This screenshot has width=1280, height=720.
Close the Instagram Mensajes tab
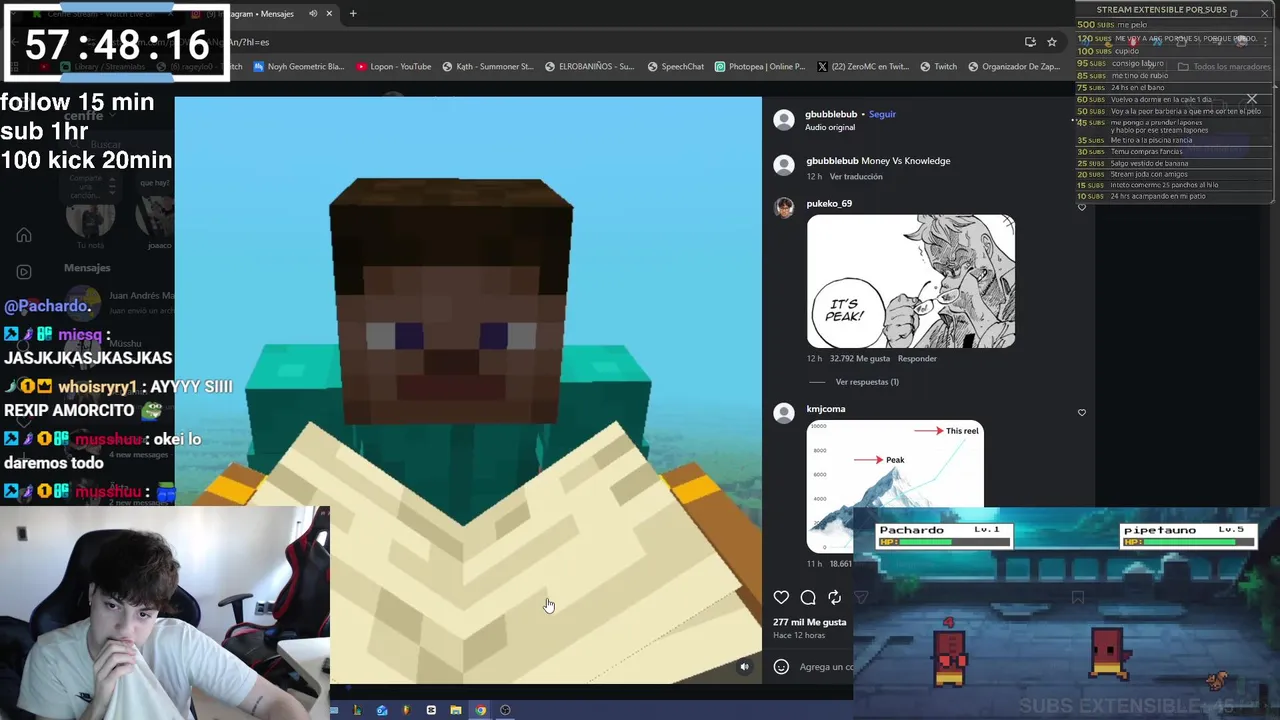pyautogui.click(x=329, y=14)
